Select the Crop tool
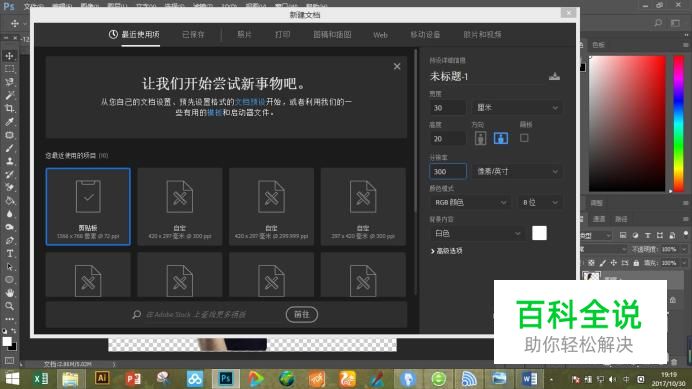 (9, 108)
